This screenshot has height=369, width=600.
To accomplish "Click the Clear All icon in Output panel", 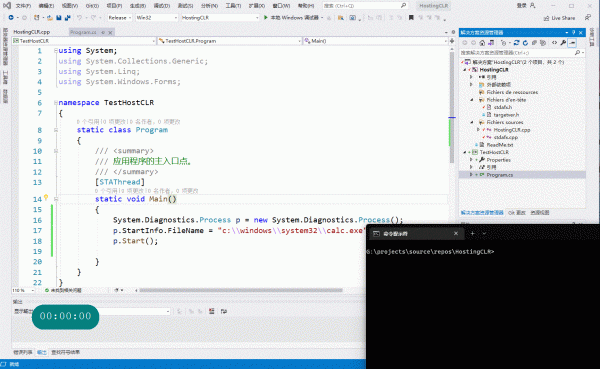I will [x=212, y=311].
